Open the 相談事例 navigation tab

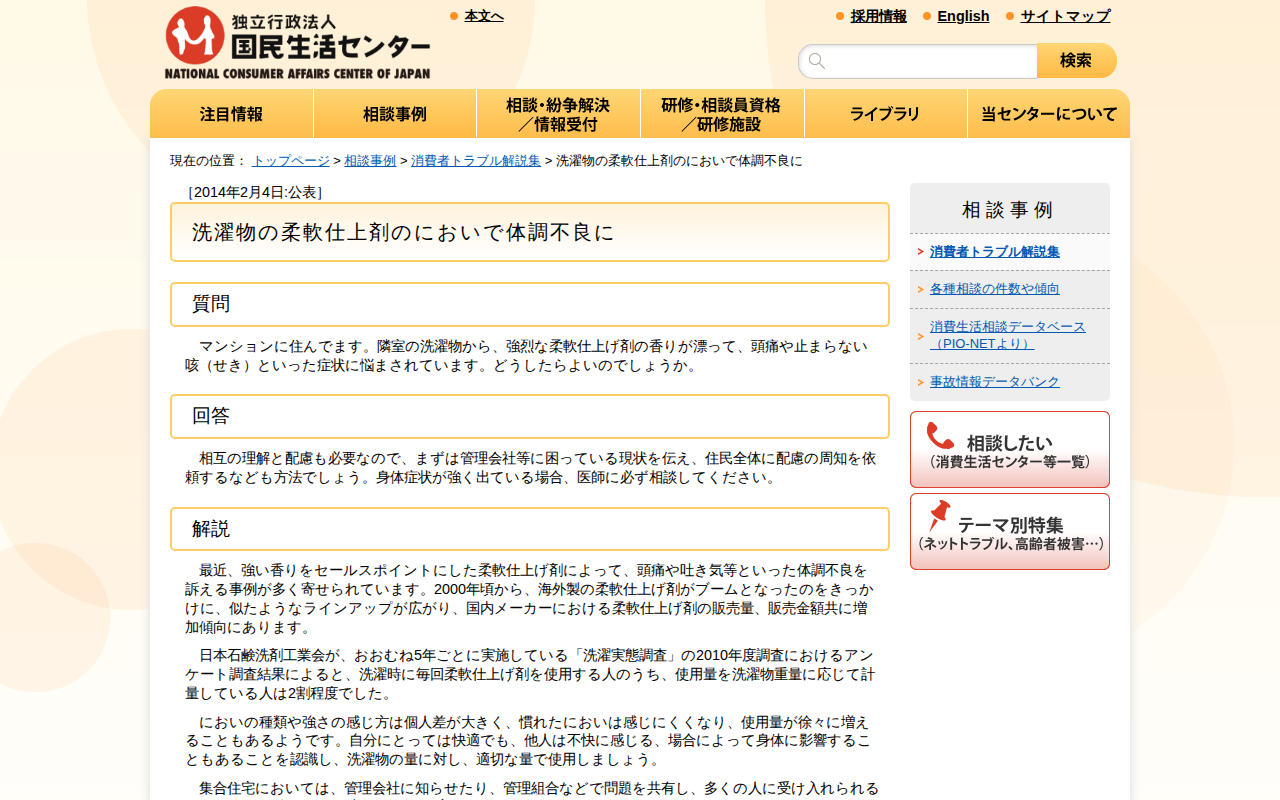pos(395,114)
